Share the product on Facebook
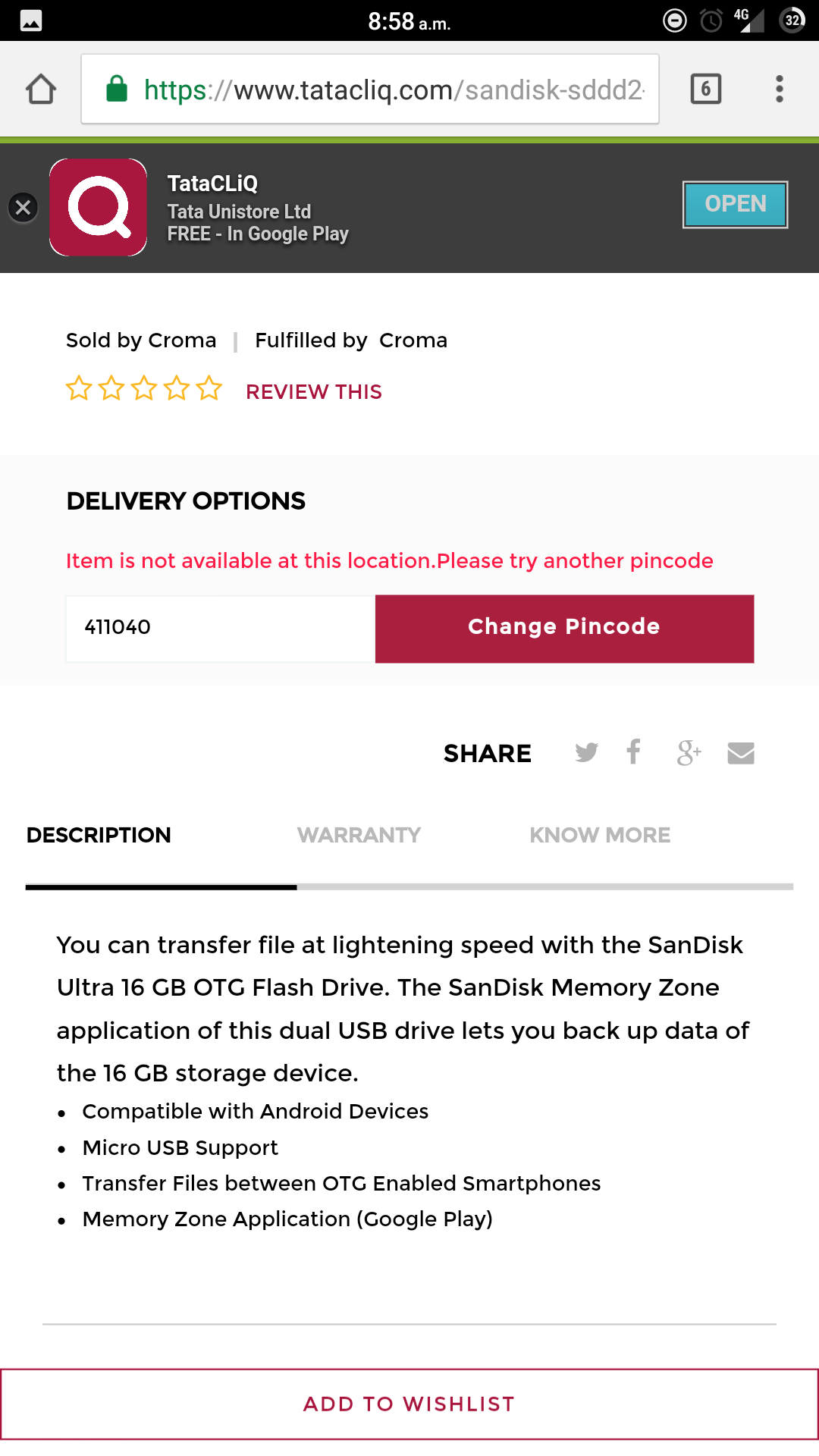This screenshot has height=1456, width=819. 634,752
